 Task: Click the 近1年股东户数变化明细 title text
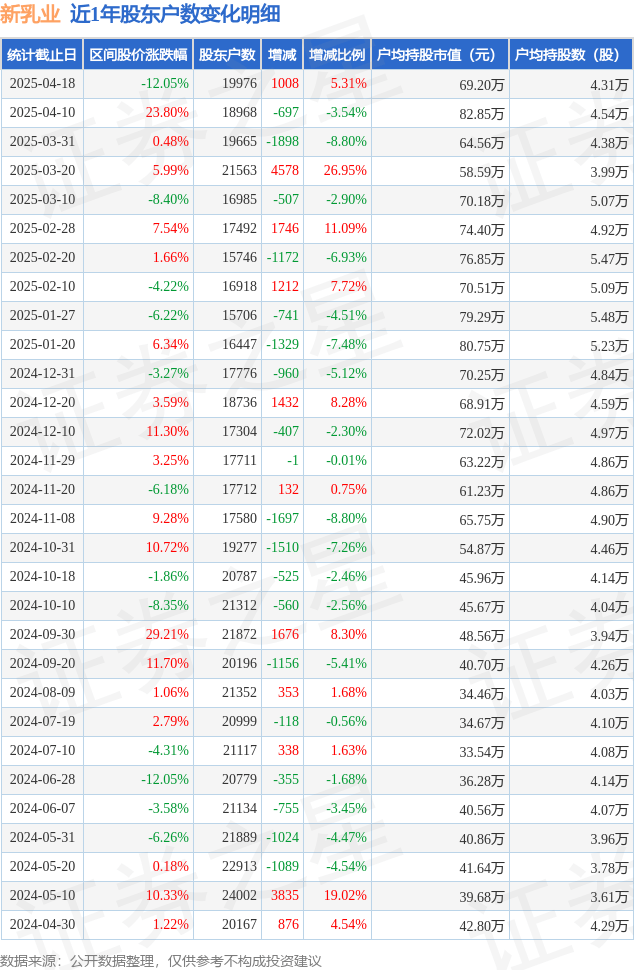[x=175, y=14]
